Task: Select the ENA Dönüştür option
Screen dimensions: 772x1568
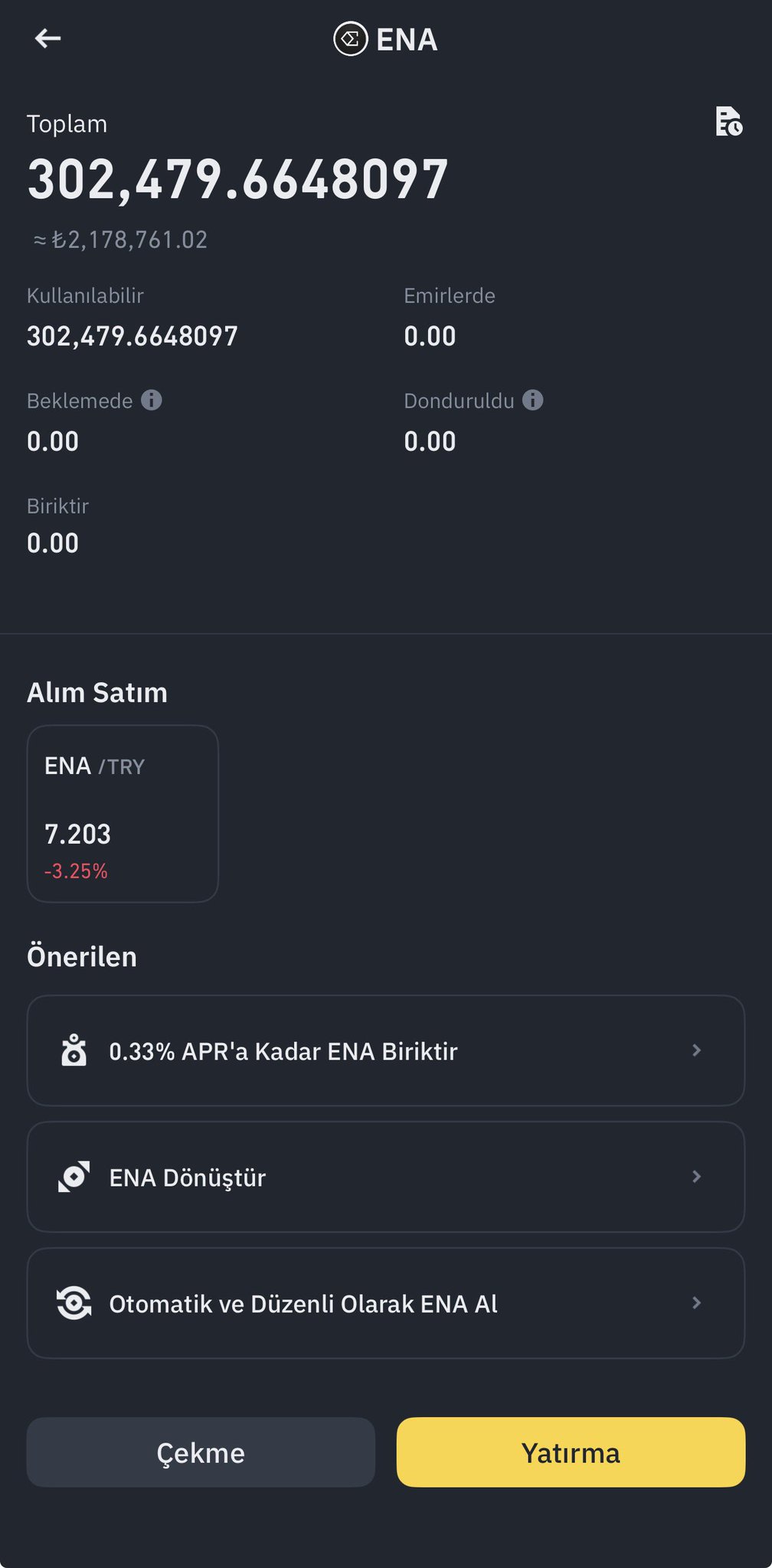Action: click(x=188, y=1178)
